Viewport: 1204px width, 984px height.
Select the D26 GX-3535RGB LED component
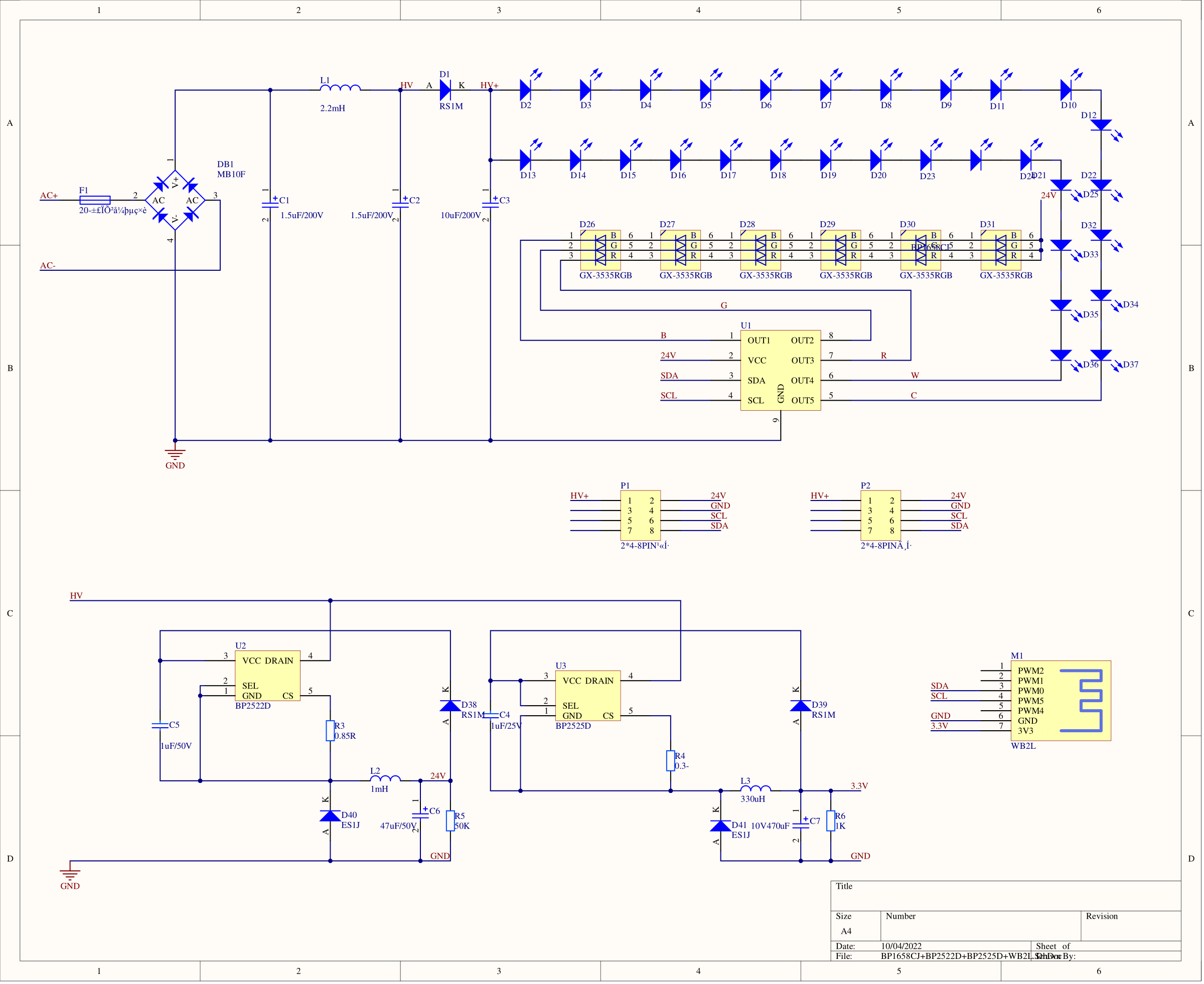(600, 250)
